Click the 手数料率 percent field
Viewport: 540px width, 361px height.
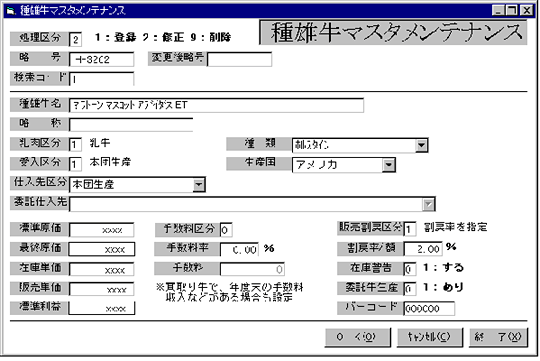tap(239, 249)
